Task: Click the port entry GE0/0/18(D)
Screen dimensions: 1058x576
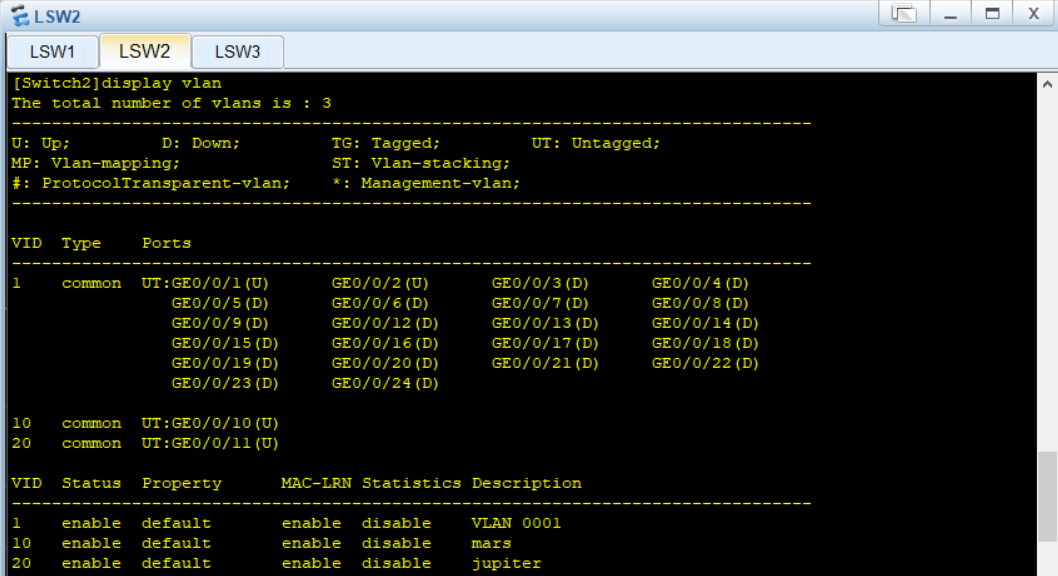Action: (x=705, y=343)
